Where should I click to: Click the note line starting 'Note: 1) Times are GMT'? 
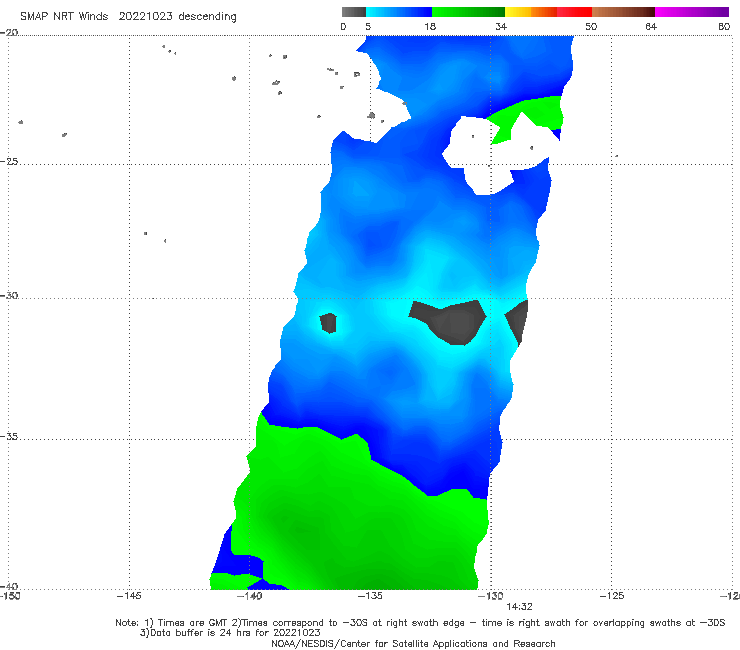pos(420,623)
